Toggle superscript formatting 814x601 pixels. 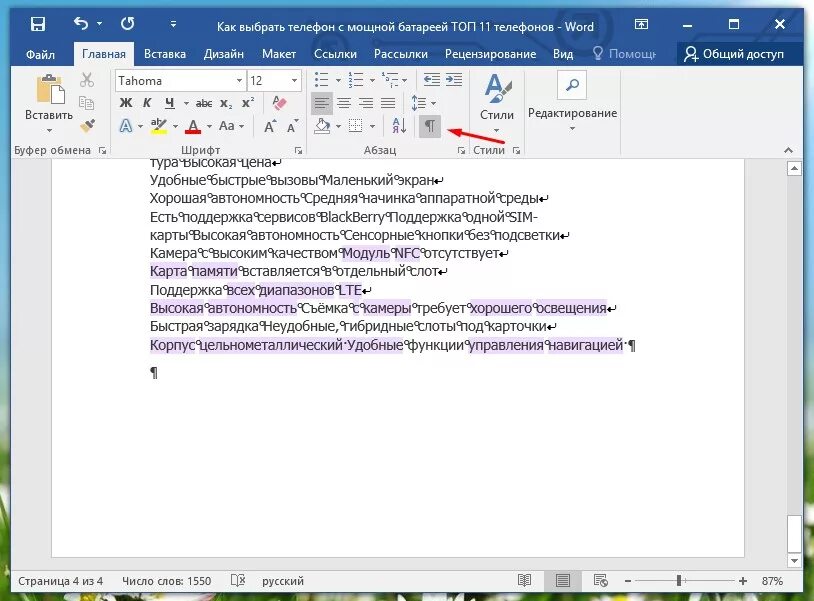(248, 103)
